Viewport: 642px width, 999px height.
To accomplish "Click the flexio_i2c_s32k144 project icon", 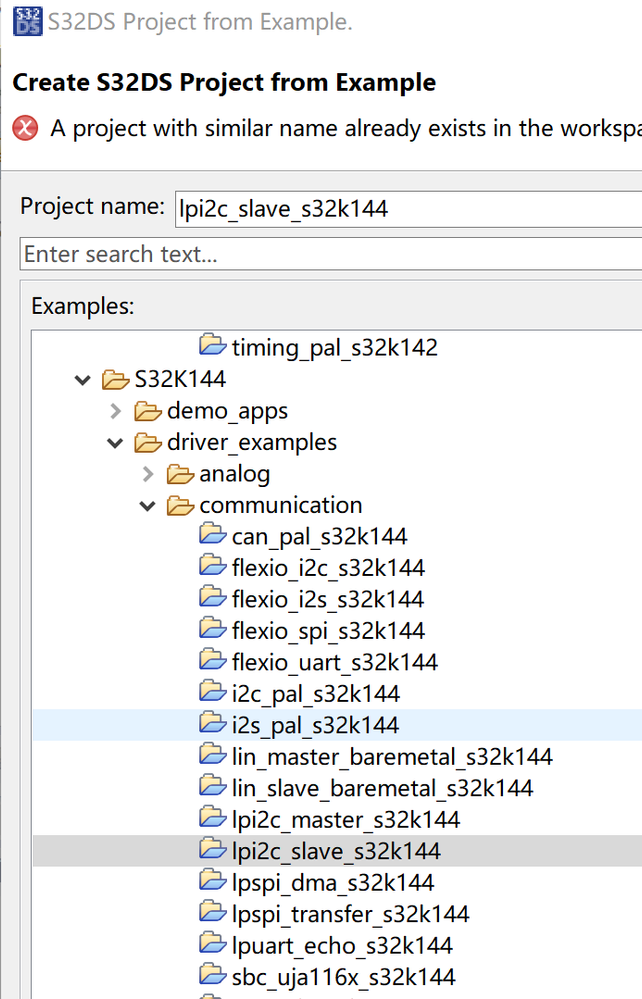I will coord(213,565).
